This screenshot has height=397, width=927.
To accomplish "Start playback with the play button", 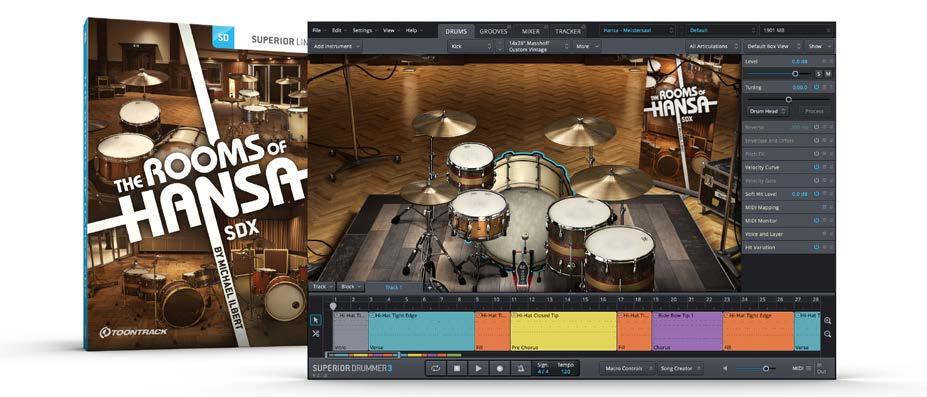I will click(478, 368).
